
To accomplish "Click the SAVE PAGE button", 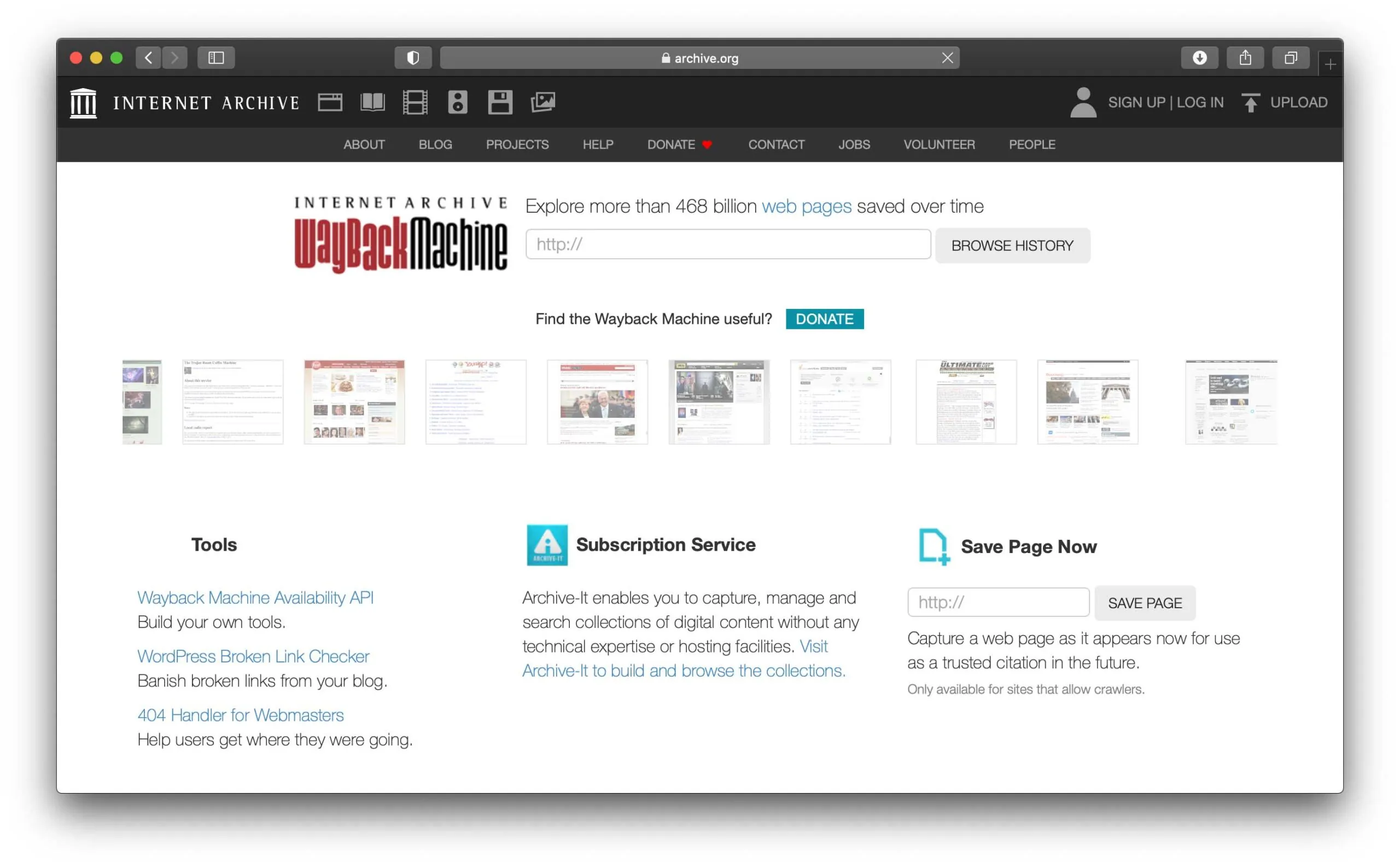I will pos(1144,603).
